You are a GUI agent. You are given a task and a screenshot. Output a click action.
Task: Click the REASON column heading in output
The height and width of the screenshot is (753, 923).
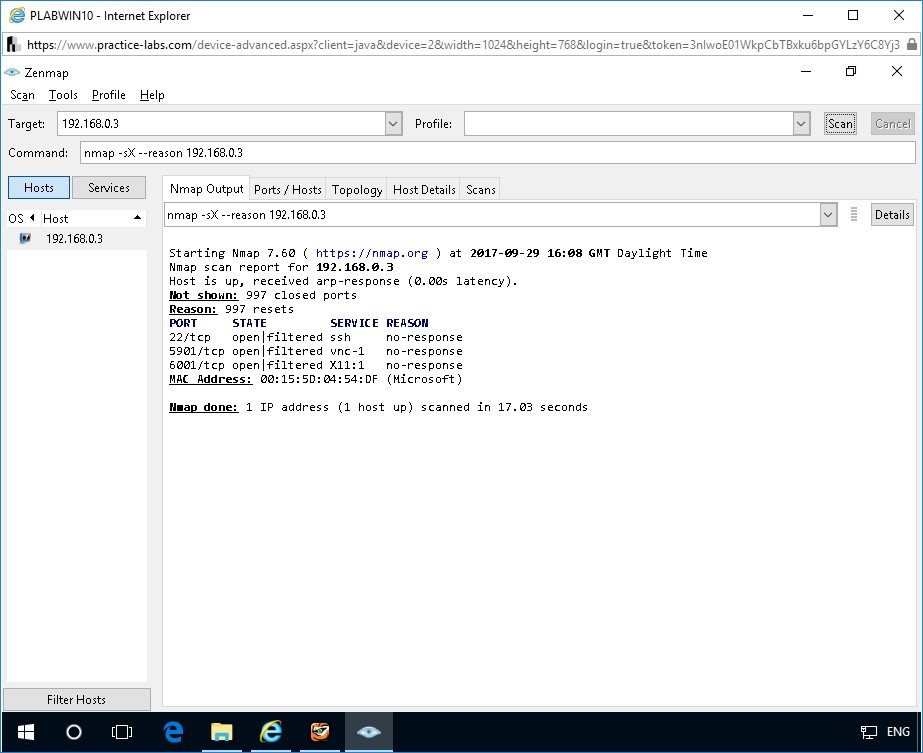[x=407, y=323]
